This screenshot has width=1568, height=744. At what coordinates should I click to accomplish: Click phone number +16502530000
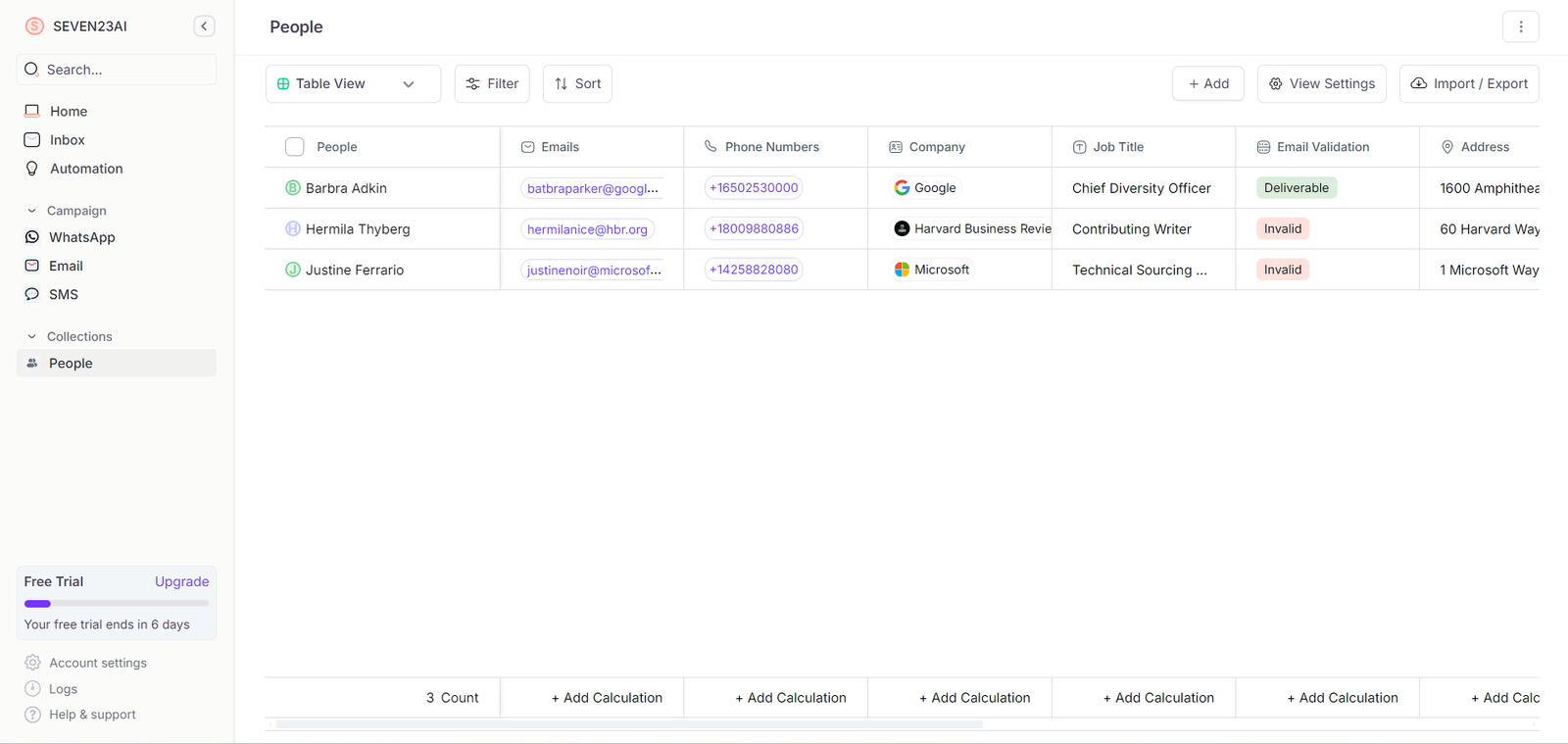pos(754,187)
